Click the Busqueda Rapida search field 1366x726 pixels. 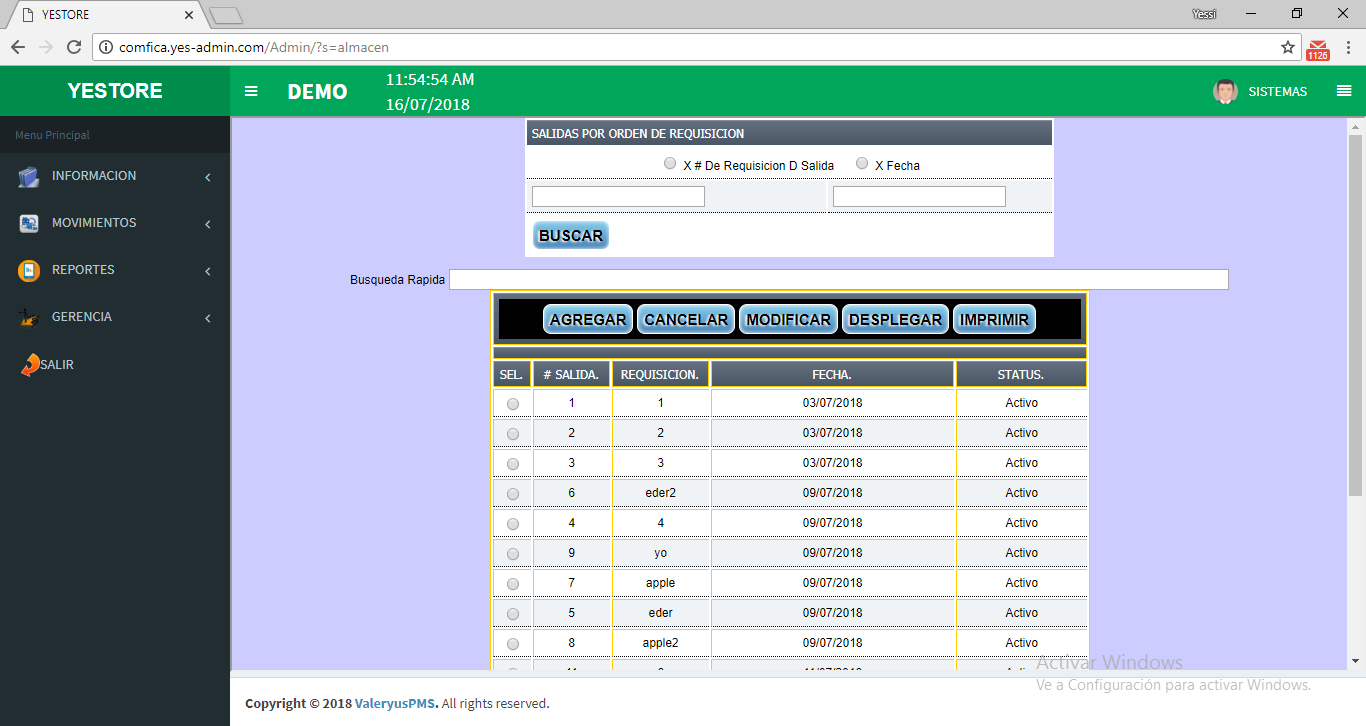point(838,280)
